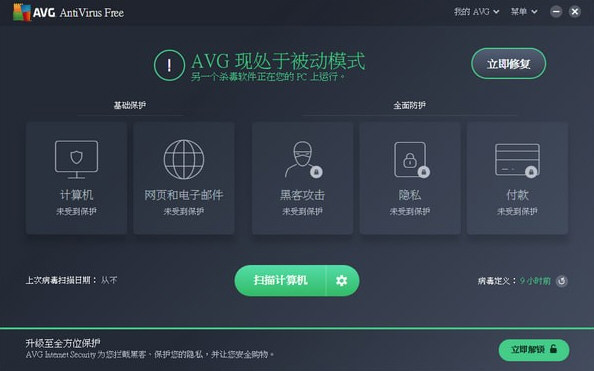This screenshot has width=594, height=371.
Task: Click the 上次病毒扫描日期 label
Action: point(61,280)
